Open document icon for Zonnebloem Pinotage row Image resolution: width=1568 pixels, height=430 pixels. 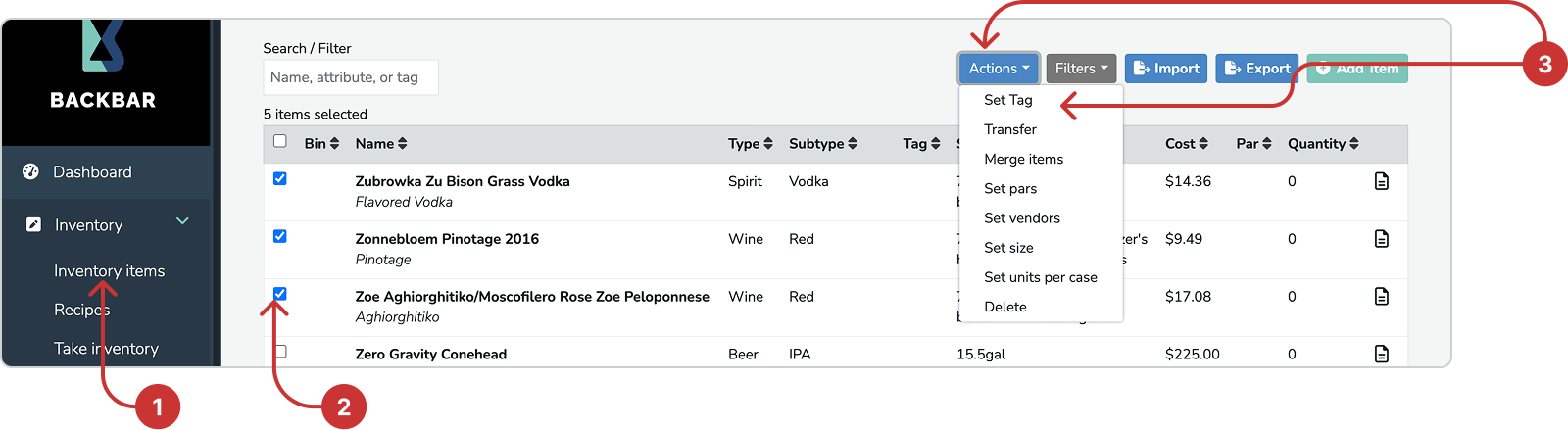[1382, 239]
